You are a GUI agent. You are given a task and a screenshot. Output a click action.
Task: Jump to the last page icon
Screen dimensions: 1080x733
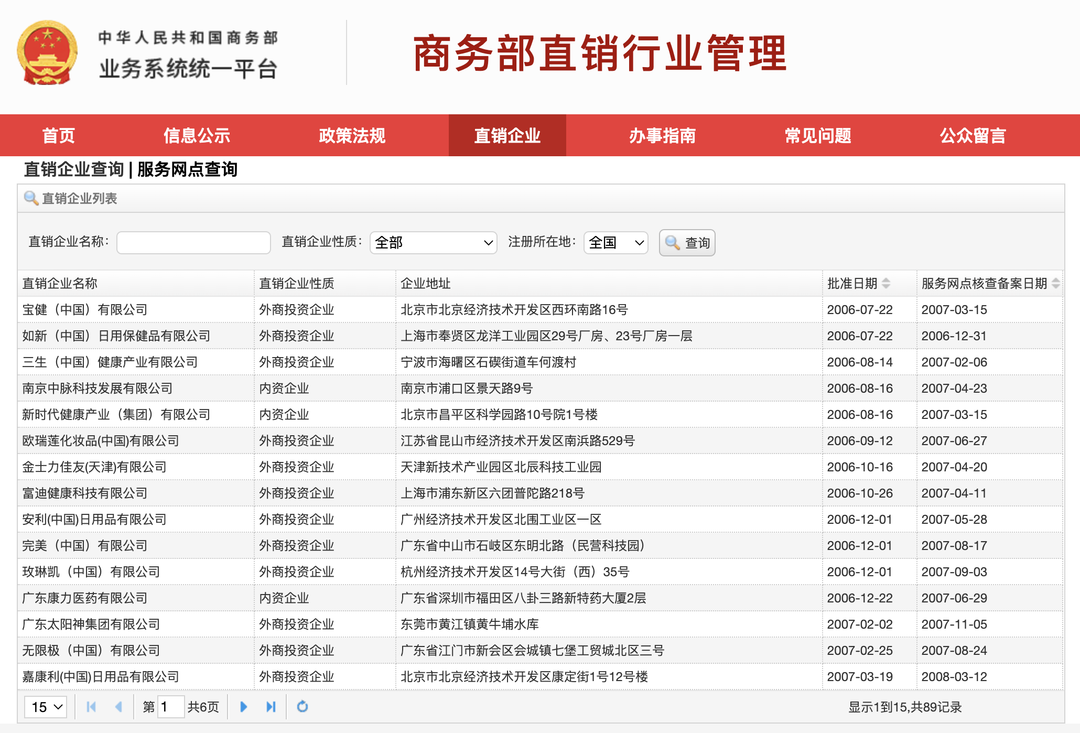tap(271, 707)
